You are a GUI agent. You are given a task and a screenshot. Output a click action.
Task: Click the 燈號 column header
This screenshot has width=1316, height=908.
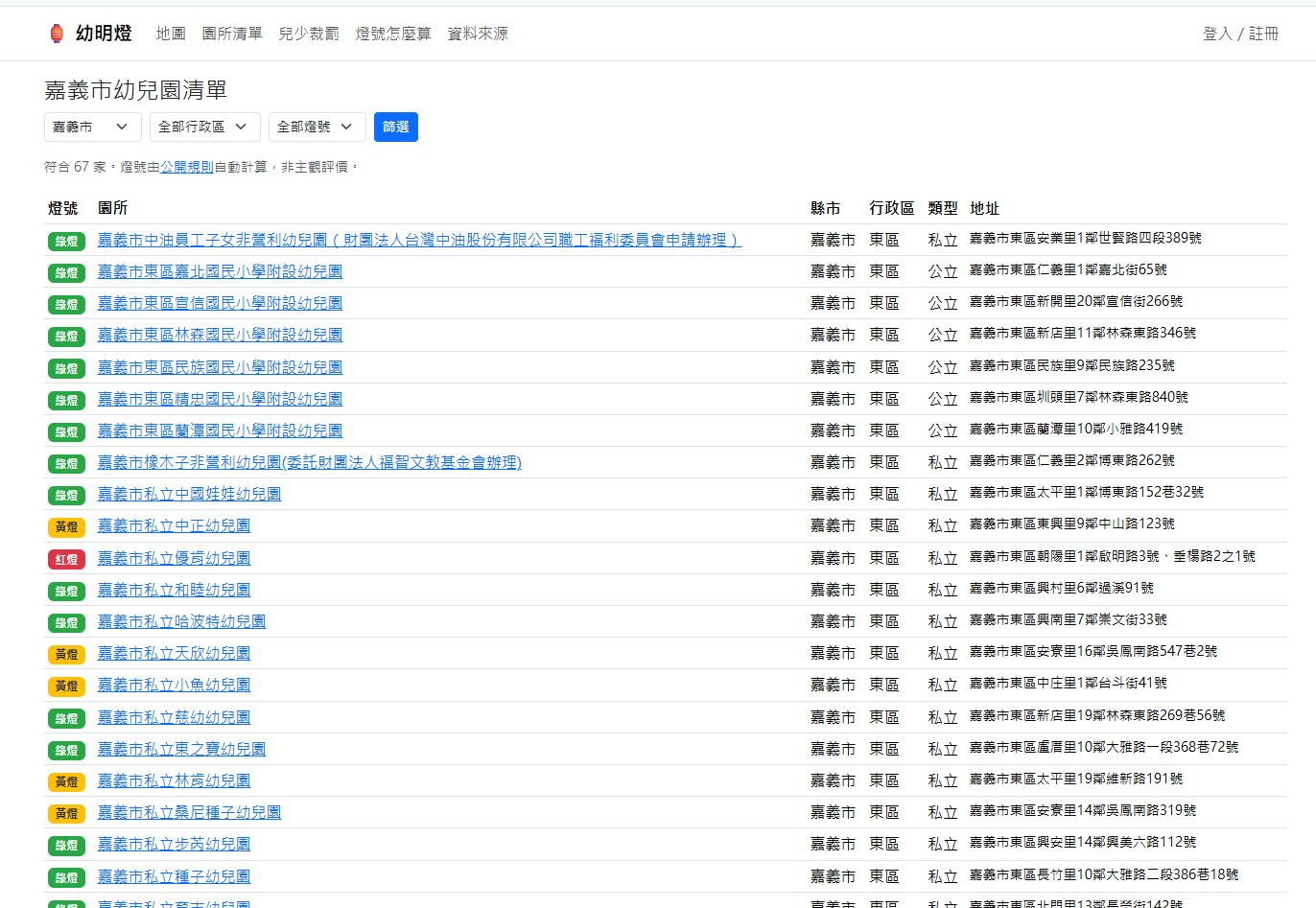(63, 208)
